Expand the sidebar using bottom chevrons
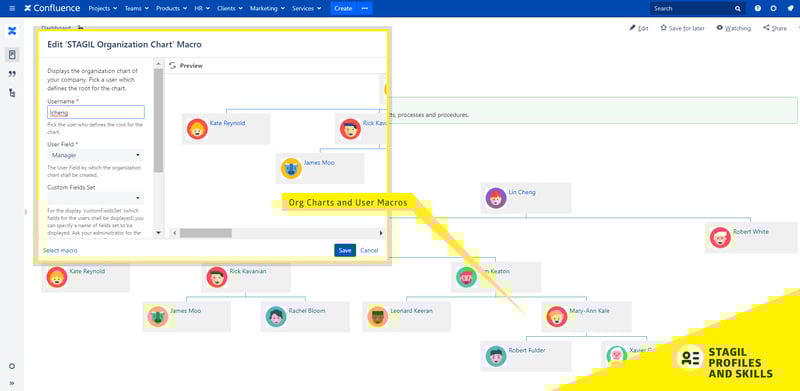 coord(12,383)
